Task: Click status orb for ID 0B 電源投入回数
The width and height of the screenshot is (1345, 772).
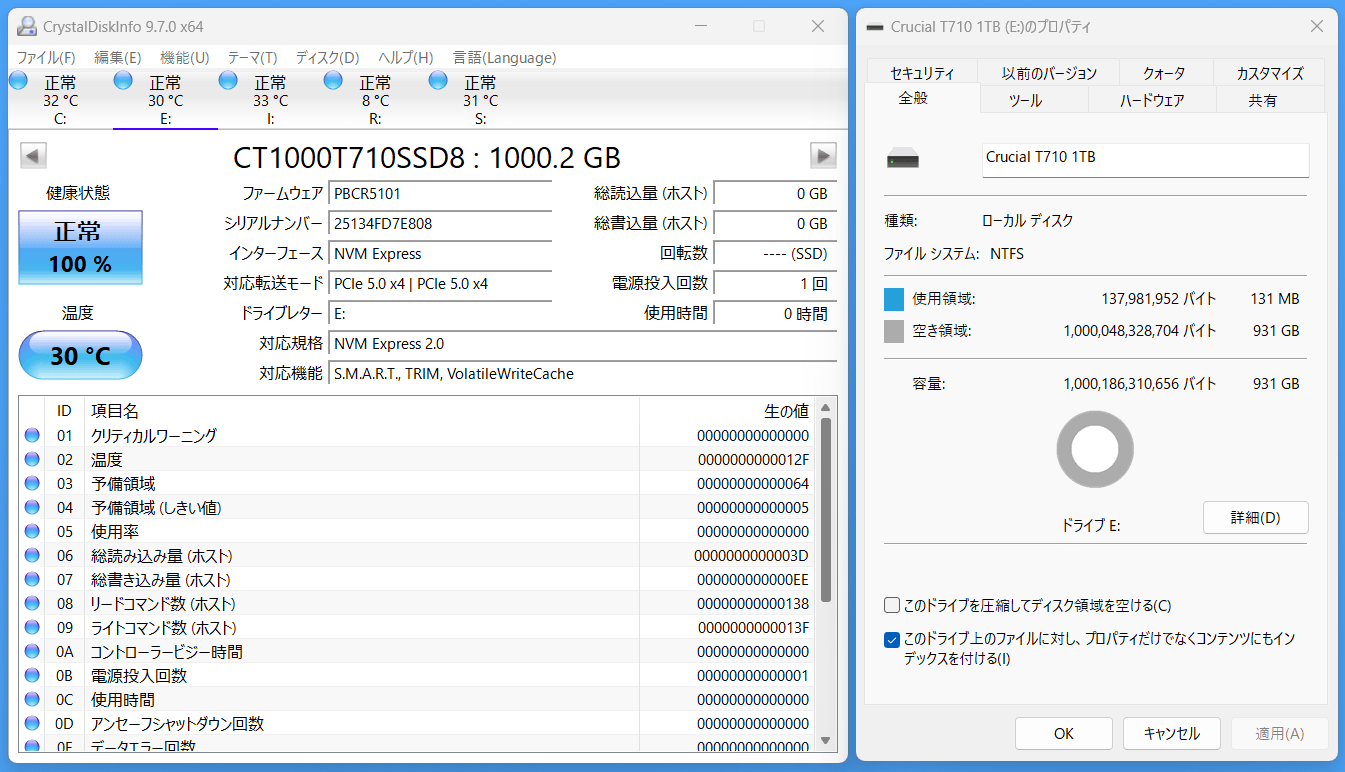Action: click(32, 675)
